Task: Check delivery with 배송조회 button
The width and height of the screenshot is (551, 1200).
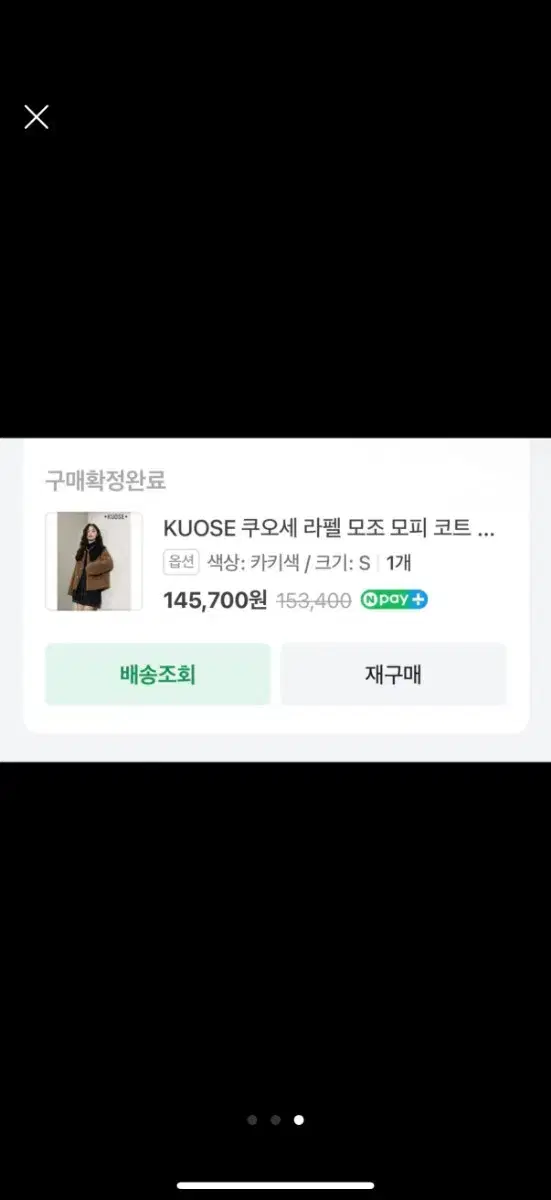Action: click(x=158, y=674)
